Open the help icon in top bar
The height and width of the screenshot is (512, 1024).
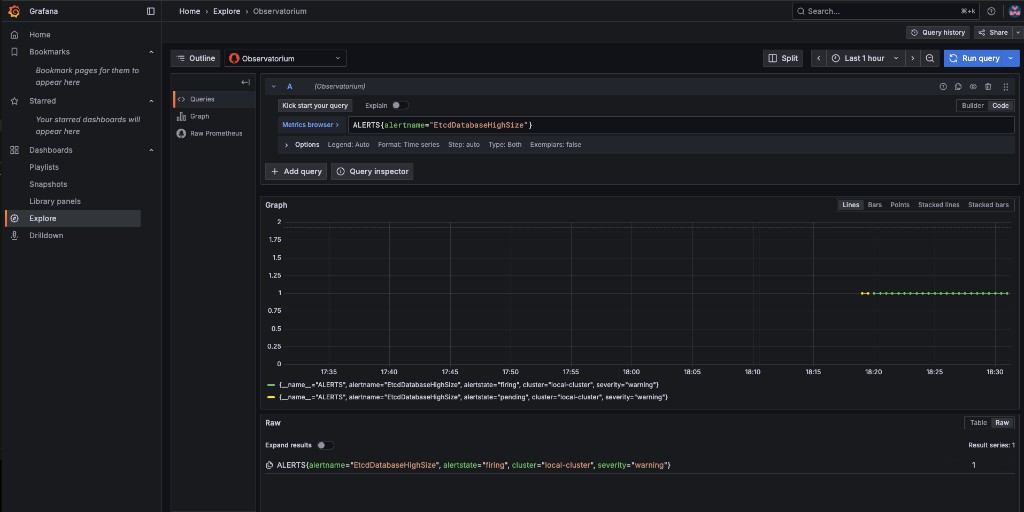tap(991, 11)
